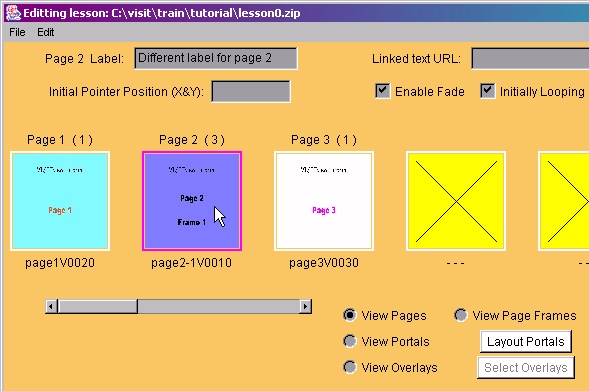The height and width of the screenshot is (391, 589).
Task: Click the page2-1V0010 caption text
Action: tap(192, 263)
